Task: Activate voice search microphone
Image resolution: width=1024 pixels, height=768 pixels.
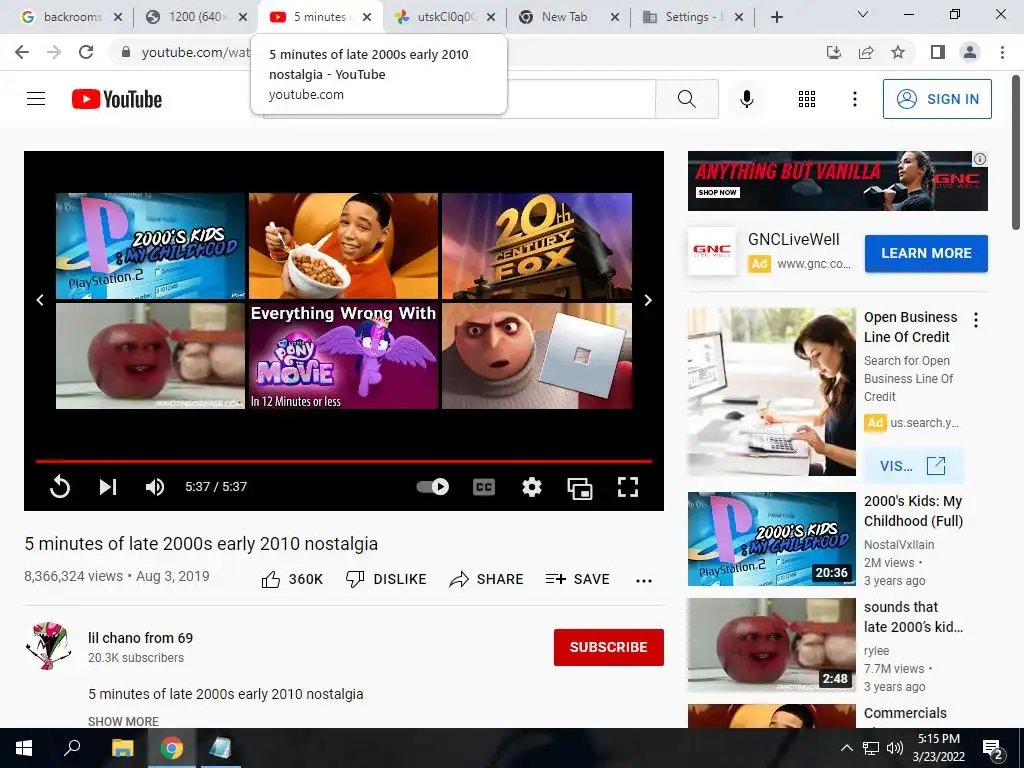Action: [746, 99]
